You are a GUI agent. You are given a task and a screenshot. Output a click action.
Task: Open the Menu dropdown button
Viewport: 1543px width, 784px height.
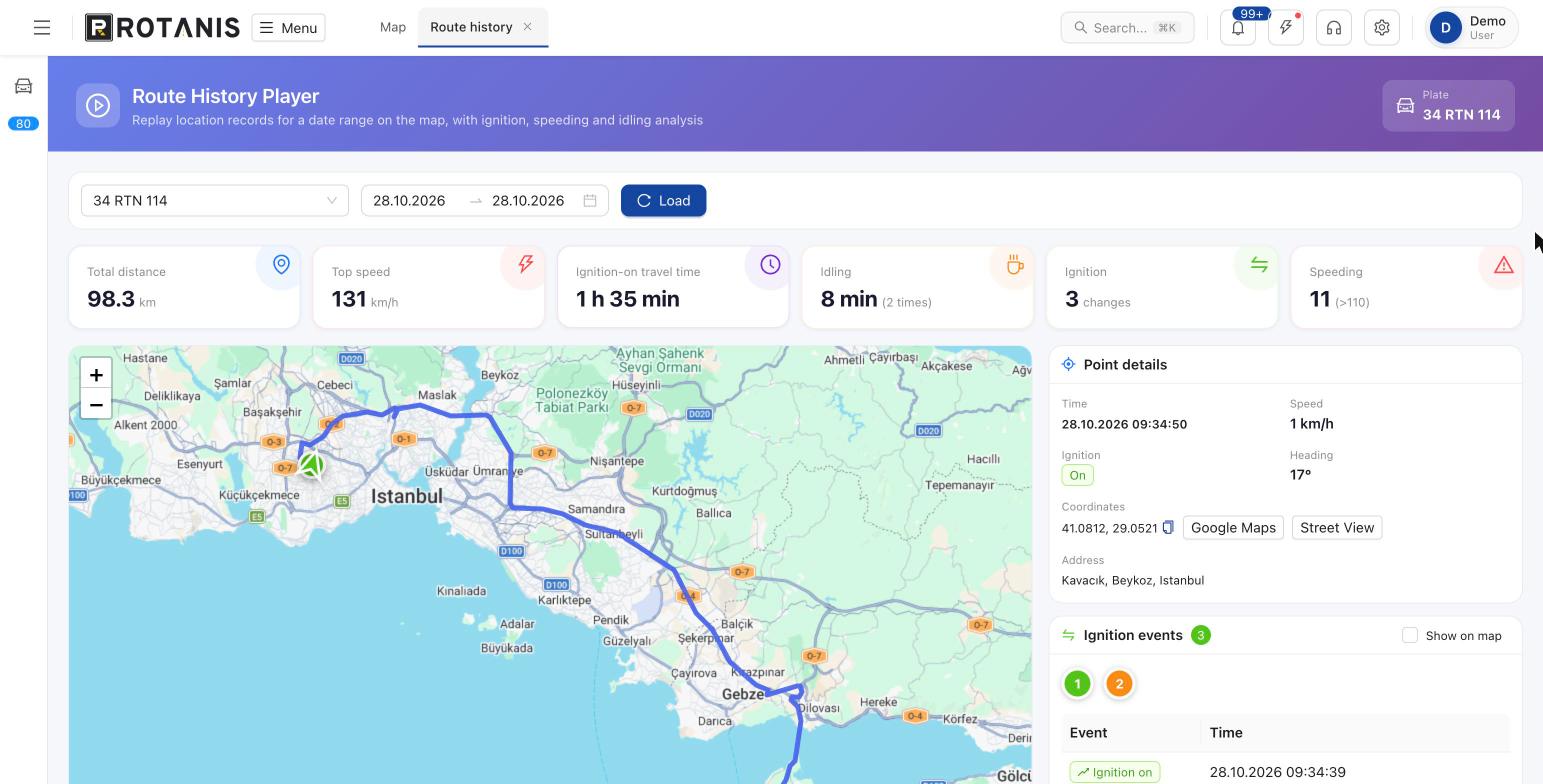(288, 28)
